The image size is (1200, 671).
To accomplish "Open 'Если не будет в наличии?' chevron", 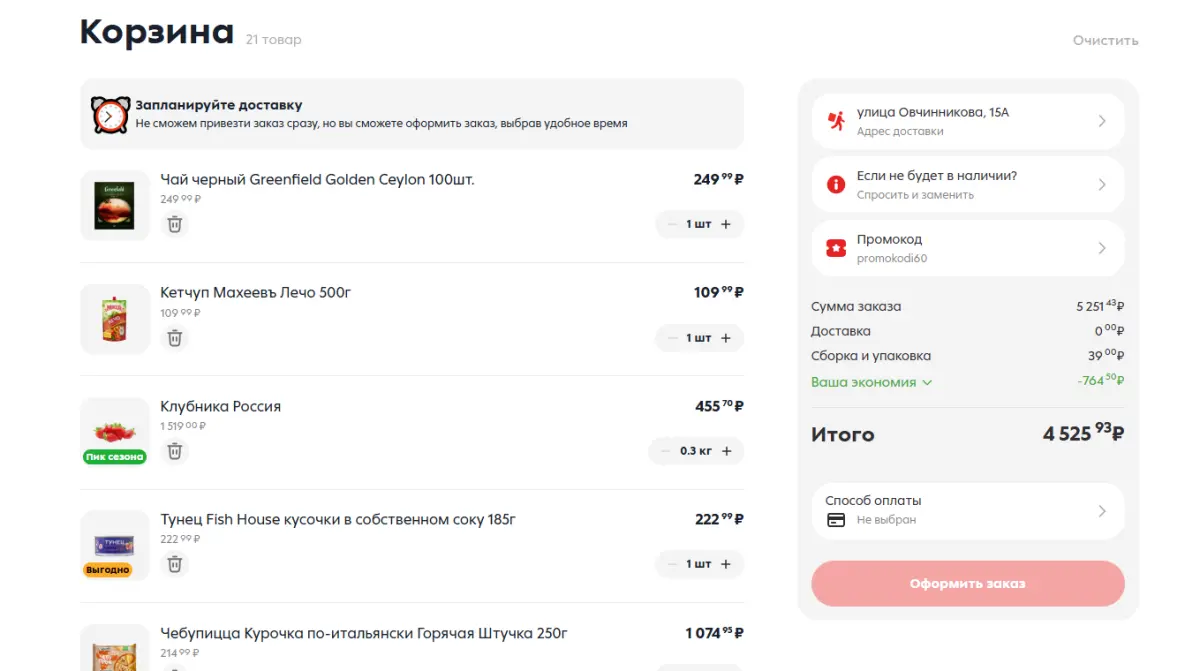I will click(x=1102, y=185).
